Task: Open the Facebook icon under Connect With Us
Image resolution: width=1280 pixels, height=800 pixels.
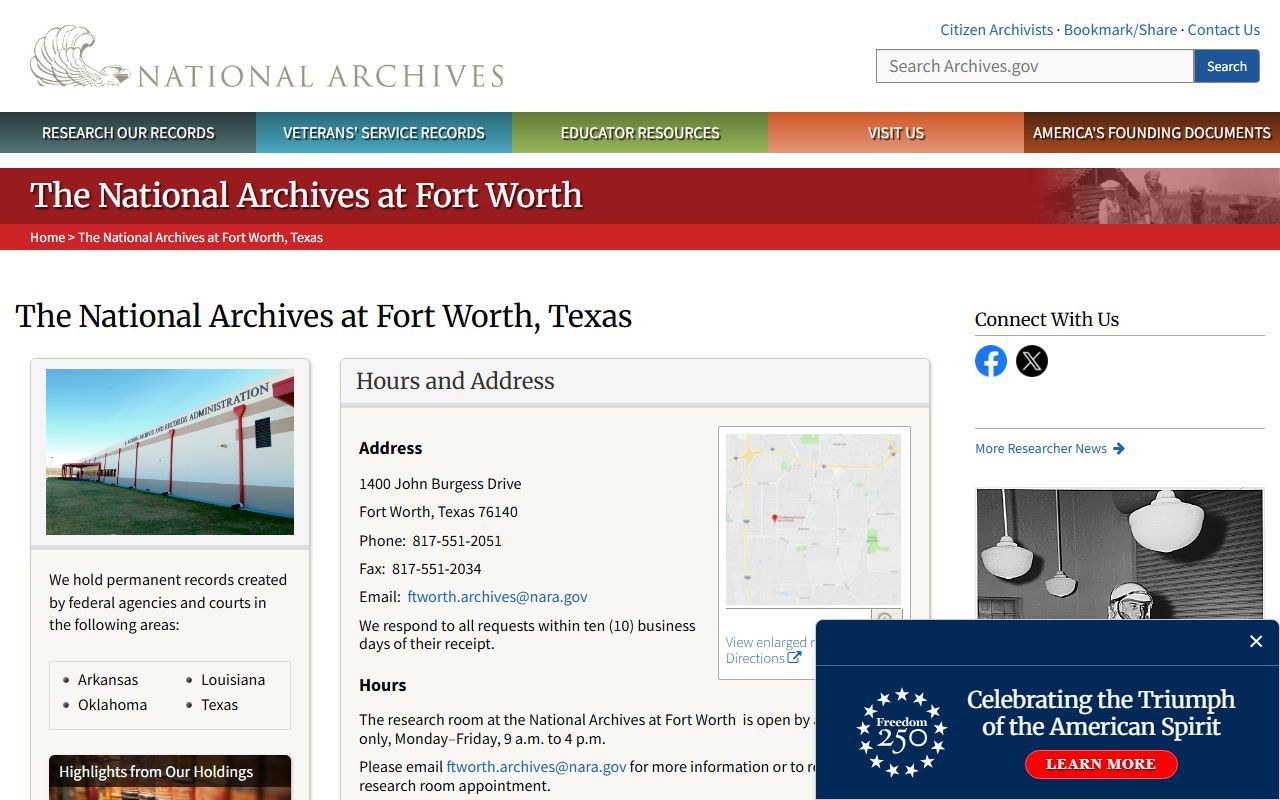Action: tap(991, 361)
